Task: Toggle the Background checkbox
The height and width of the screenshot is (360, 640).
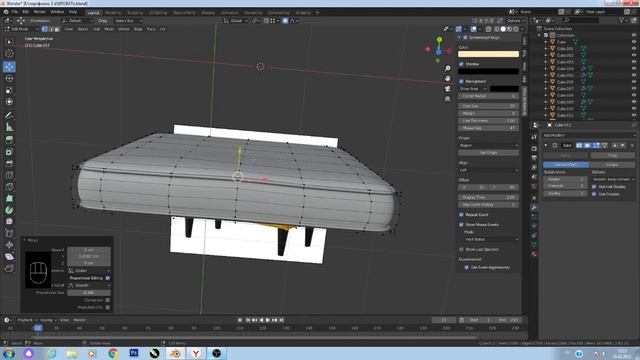Action: click(x=461, y=81)
